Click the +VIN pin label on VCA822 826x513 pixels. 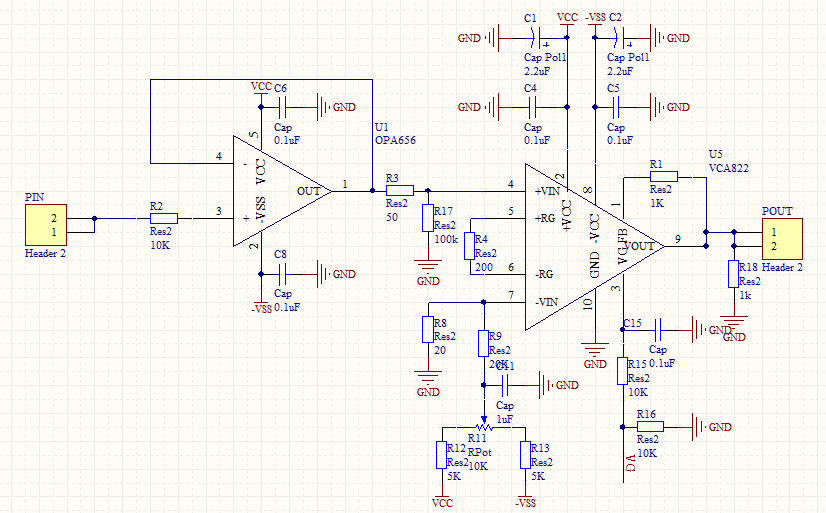pyautogui.click(x=547, y=191)
